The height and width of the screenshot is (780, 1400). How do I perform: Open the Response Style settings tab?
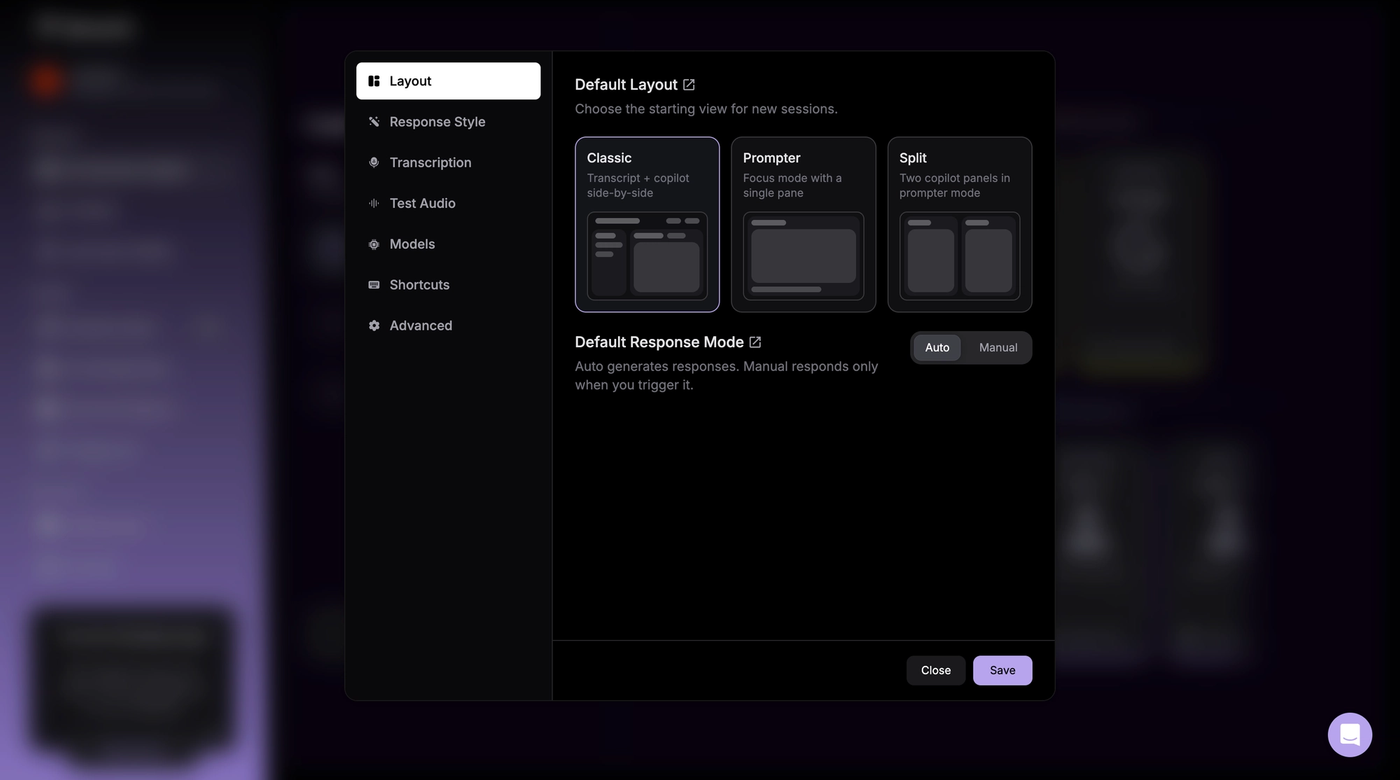(448, 122)
